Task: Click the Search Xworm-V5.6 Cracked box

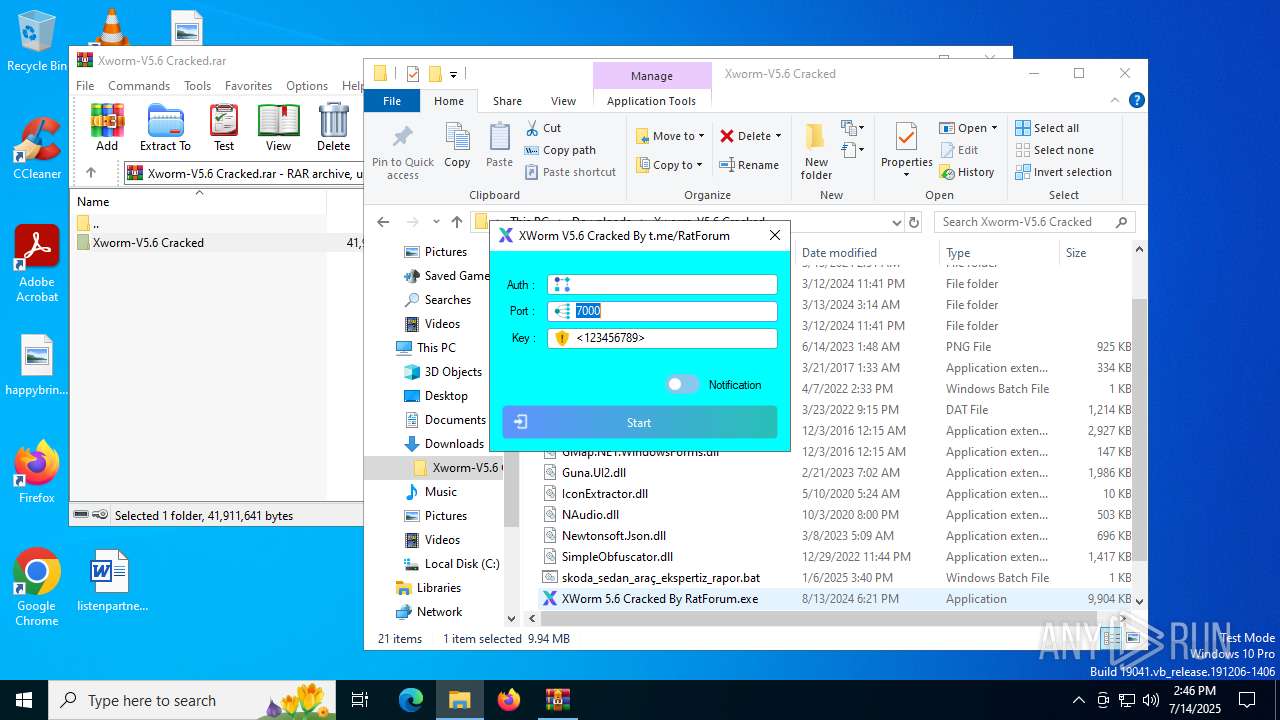Action: pyautogui.click(x=1035, y=222)
